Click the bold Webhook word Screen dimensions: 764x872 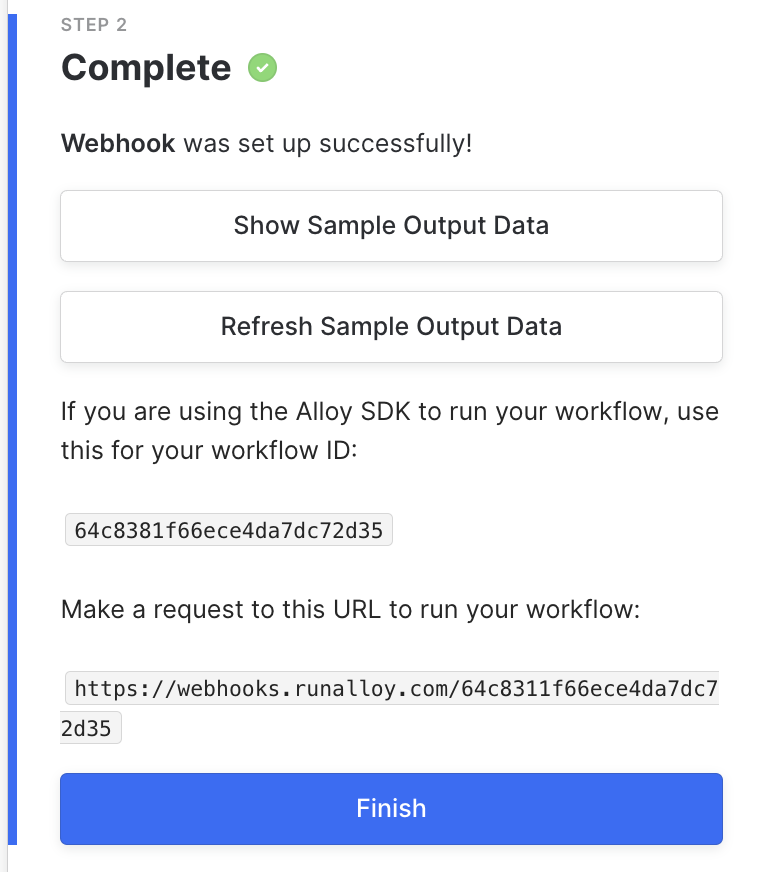(118, 143)
